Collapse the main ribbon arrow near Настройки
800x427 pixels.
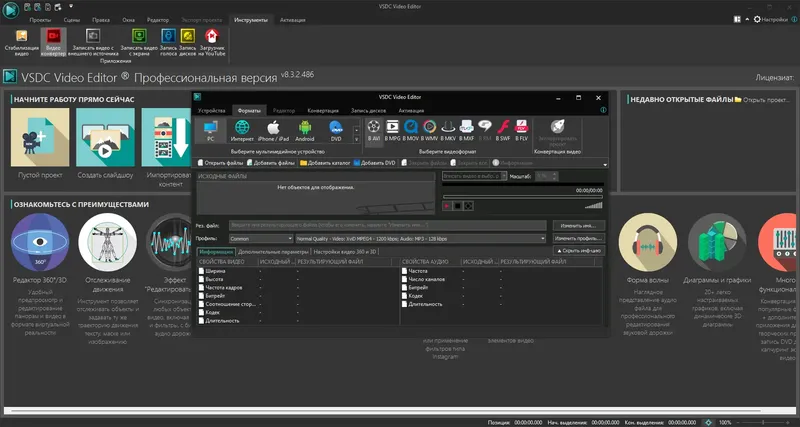click(x=747, y=19)
